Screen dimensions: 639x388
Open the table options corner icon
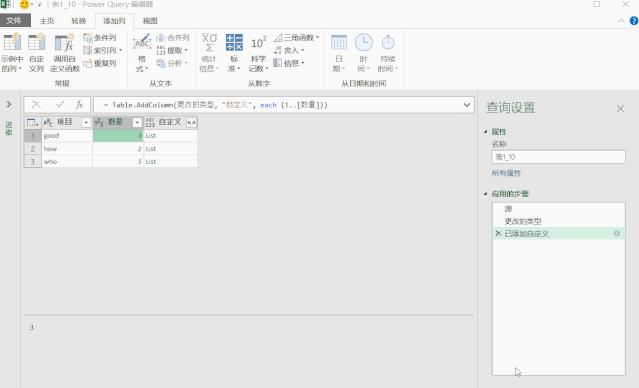(32, 122)
